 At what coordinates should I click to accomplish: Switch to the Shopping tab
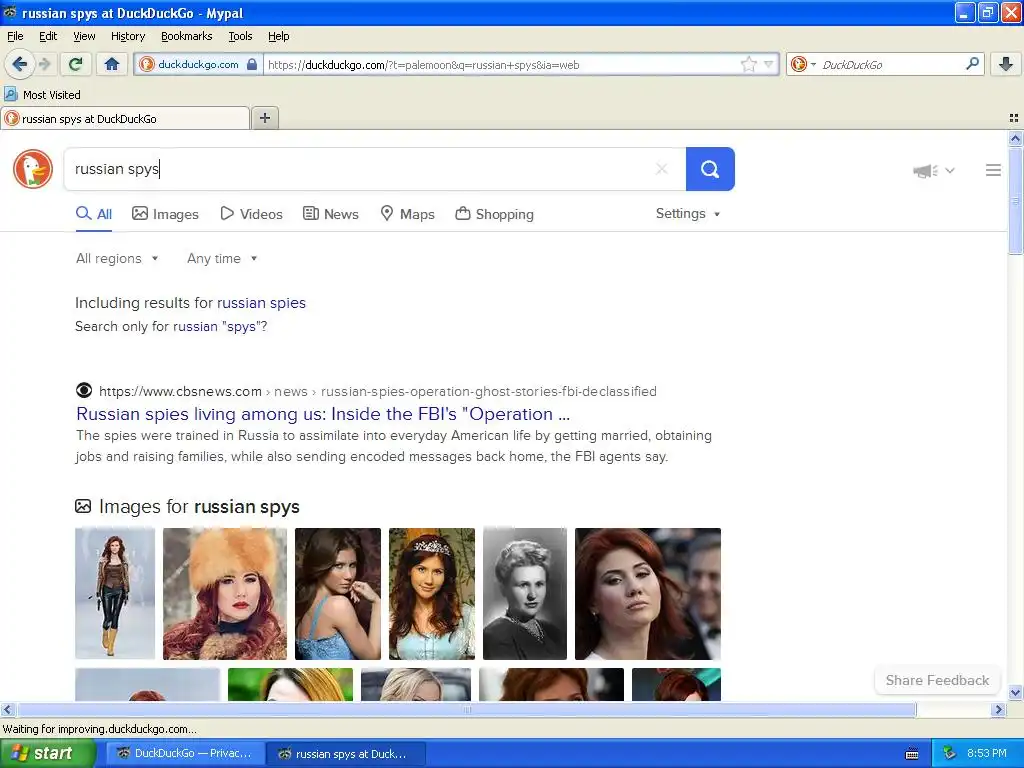tap(494, 214)
